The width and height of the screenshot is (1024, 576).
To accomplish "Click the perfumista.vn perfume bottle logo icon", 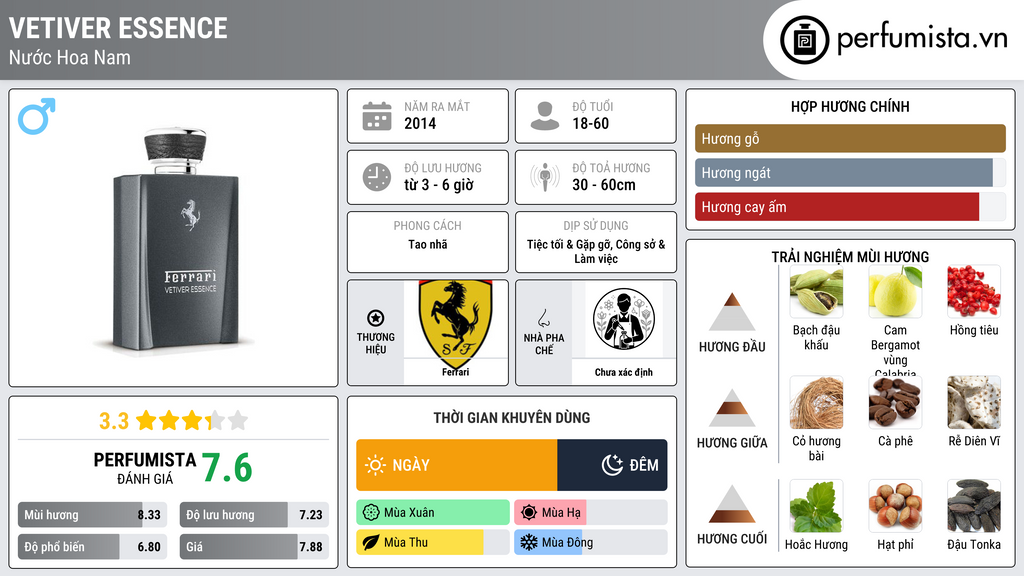I will (804, 40).
